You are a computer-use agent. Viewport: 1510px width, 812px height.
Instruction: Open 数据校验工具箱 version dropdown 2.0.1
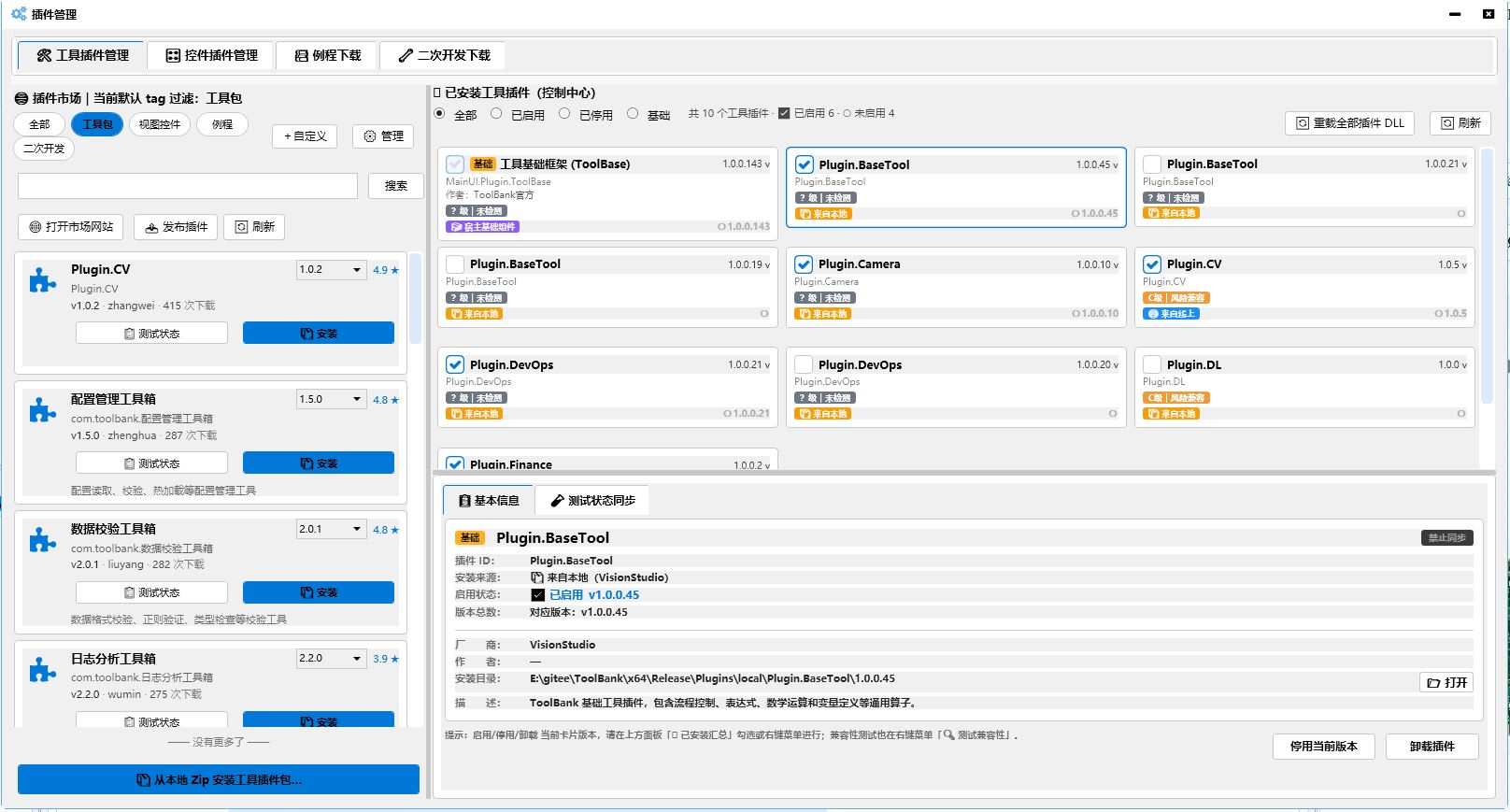tap(331, 530)
